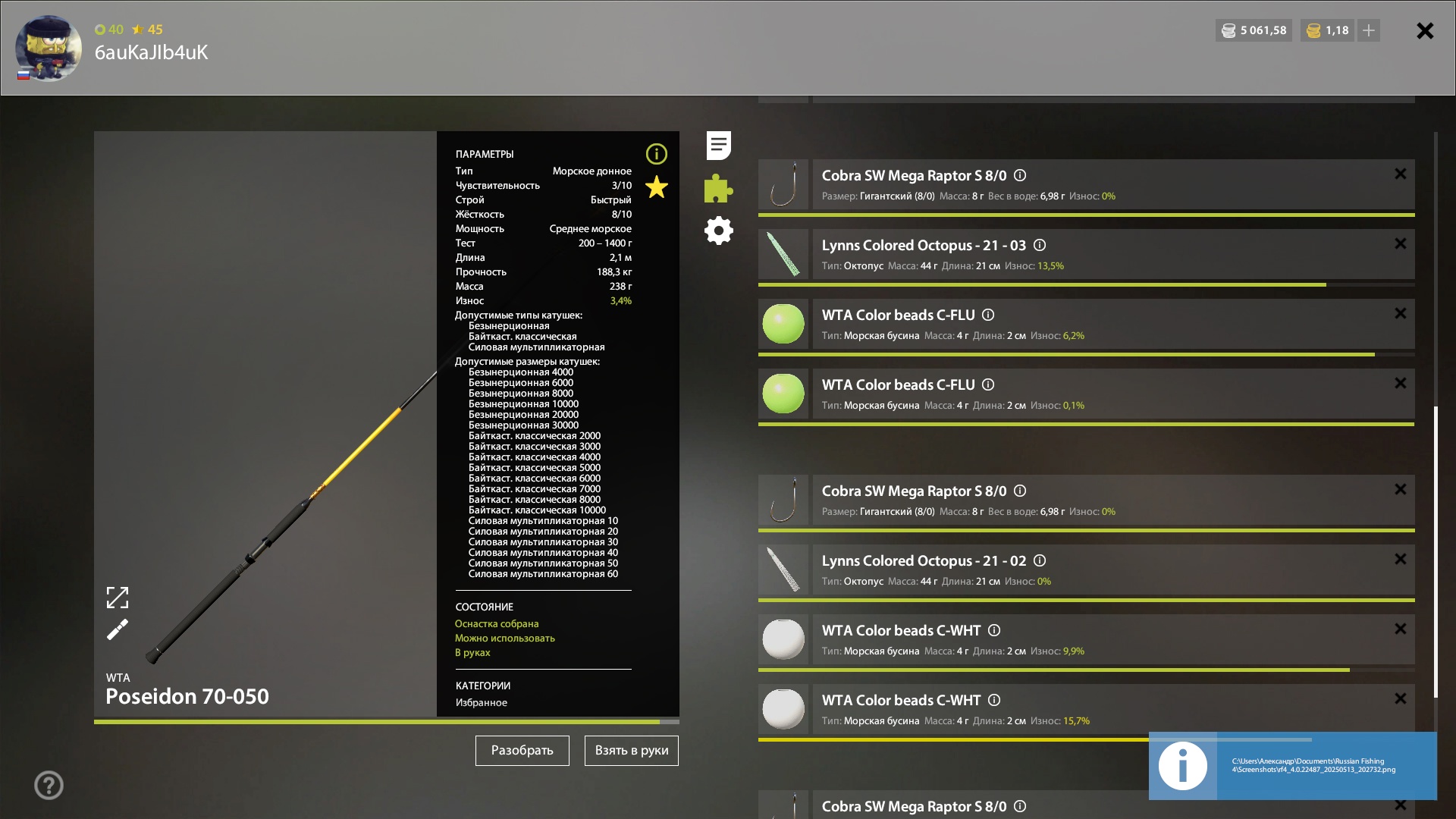
Task: Open the gear settings tab
Action: click(x=719, y=231)
